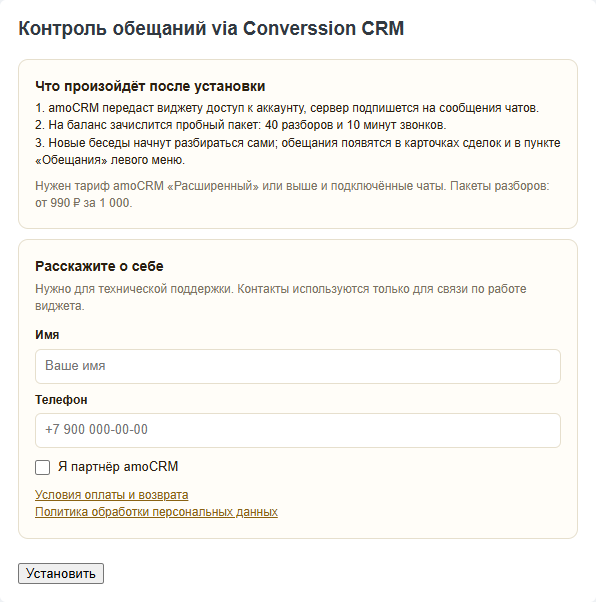Screen dimensions: 596x602
Task: Click the price text "от 990 ₽ за 1 000"
Action: [83, 203]
